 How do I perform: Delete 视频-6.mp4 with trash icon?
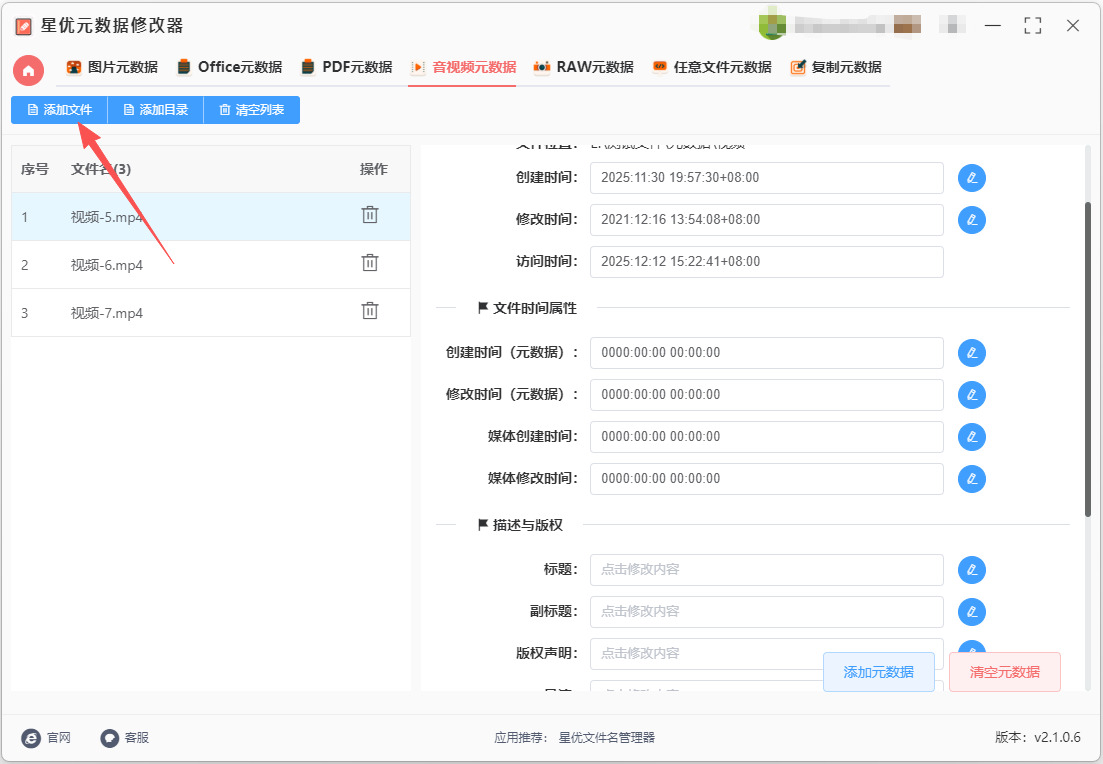[x=370, y=263]
